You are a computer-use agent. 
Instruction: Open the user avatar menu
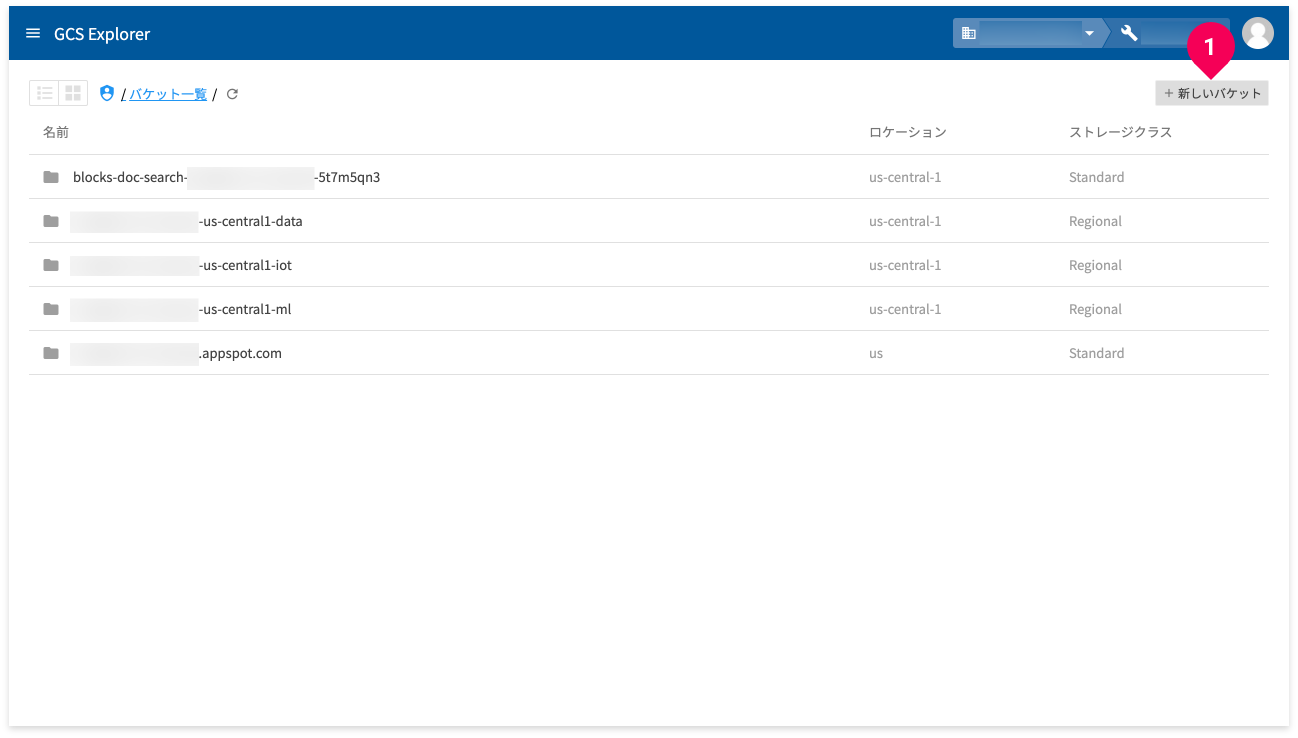click(1257, 33)
